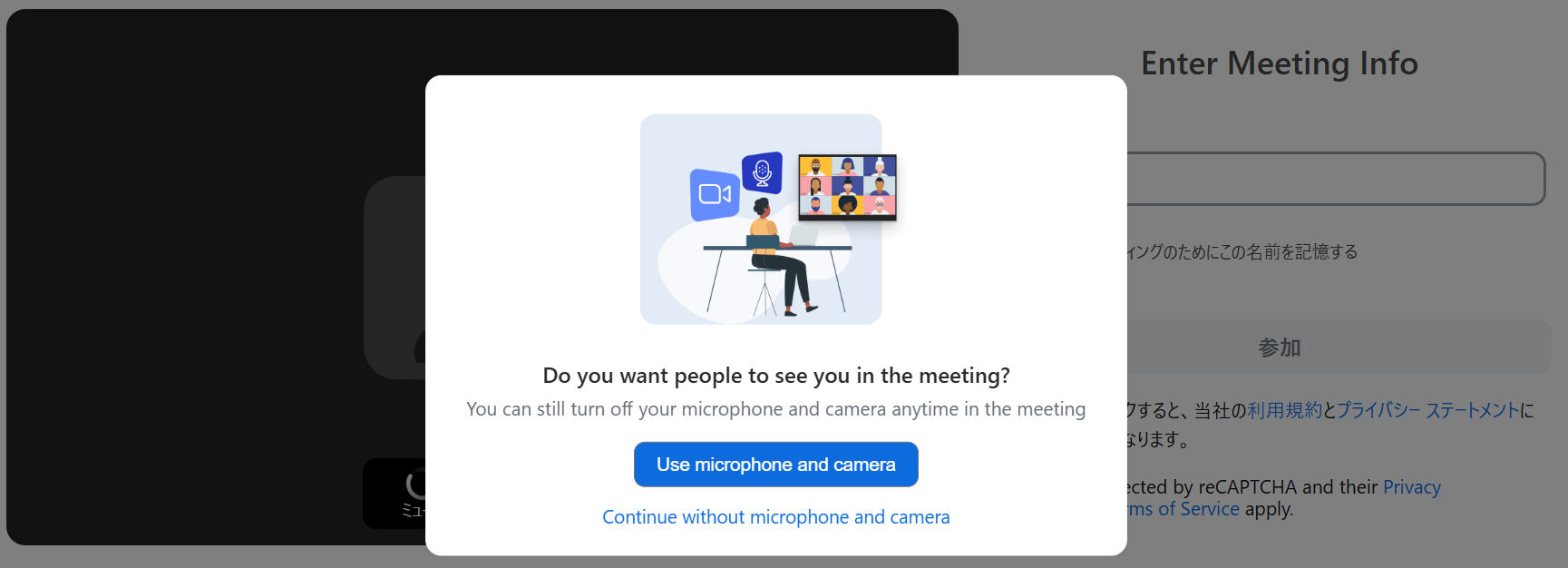Click the blue video camera icon in illustration

715,194
